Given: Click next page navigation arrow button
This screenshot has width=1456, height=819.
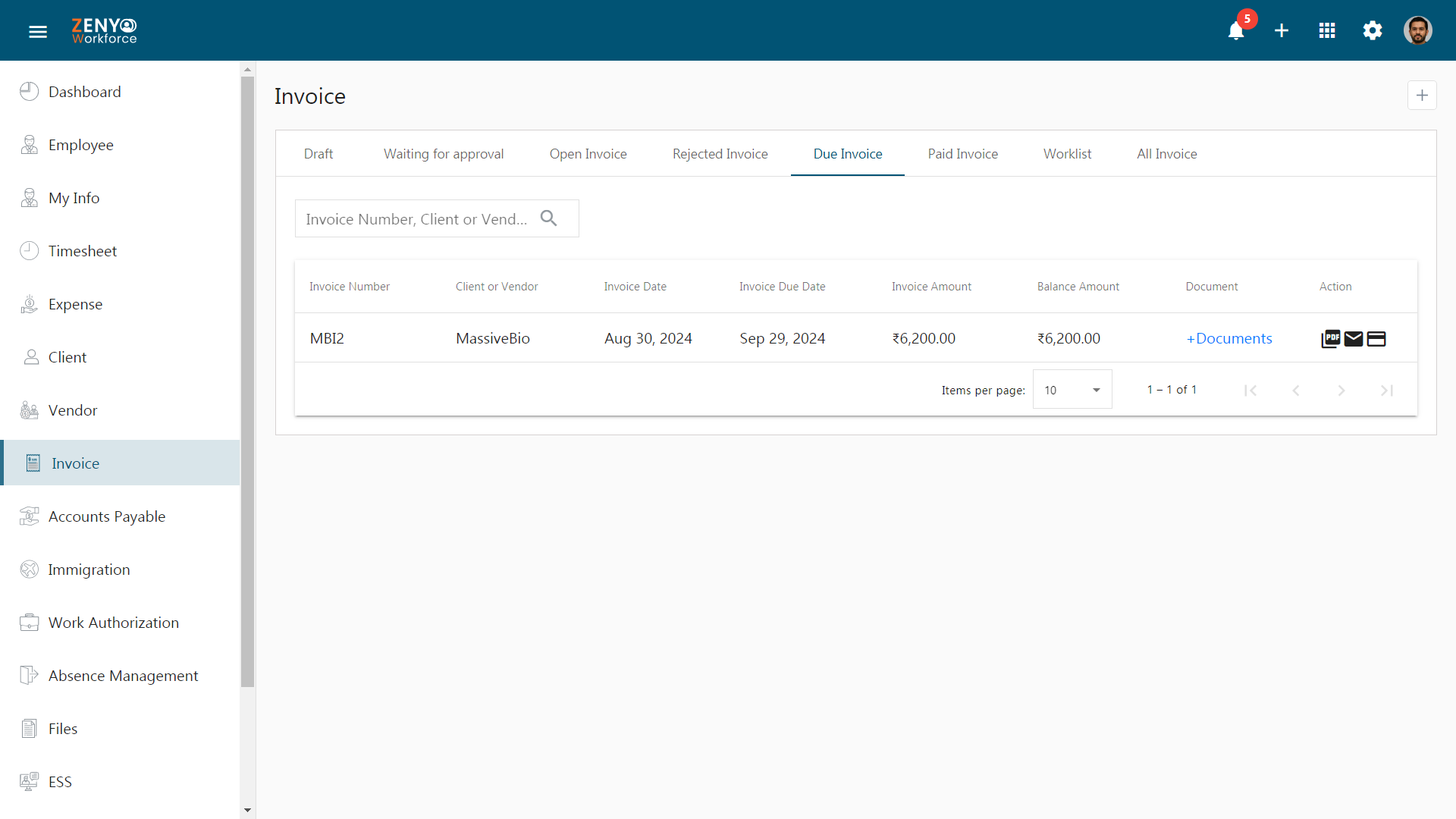Looking at the screenshot, I should (1342, 390).
